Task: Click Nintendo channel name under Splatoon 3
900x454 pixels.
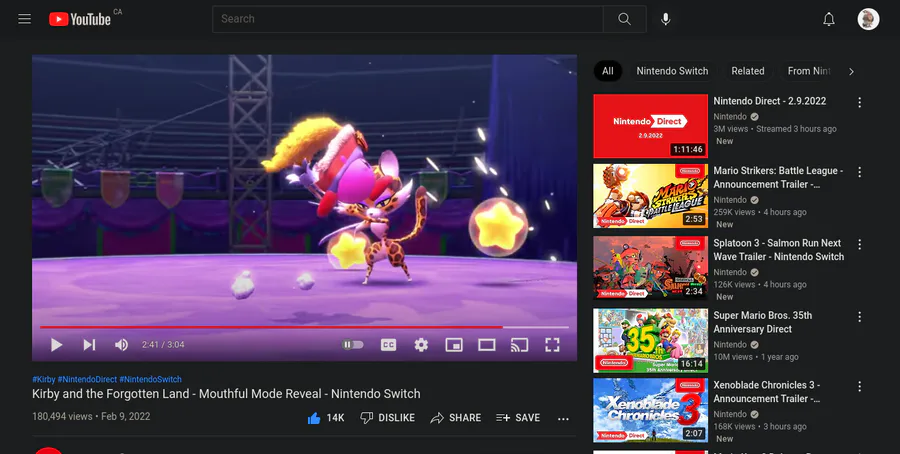Action: coord(730,272)
